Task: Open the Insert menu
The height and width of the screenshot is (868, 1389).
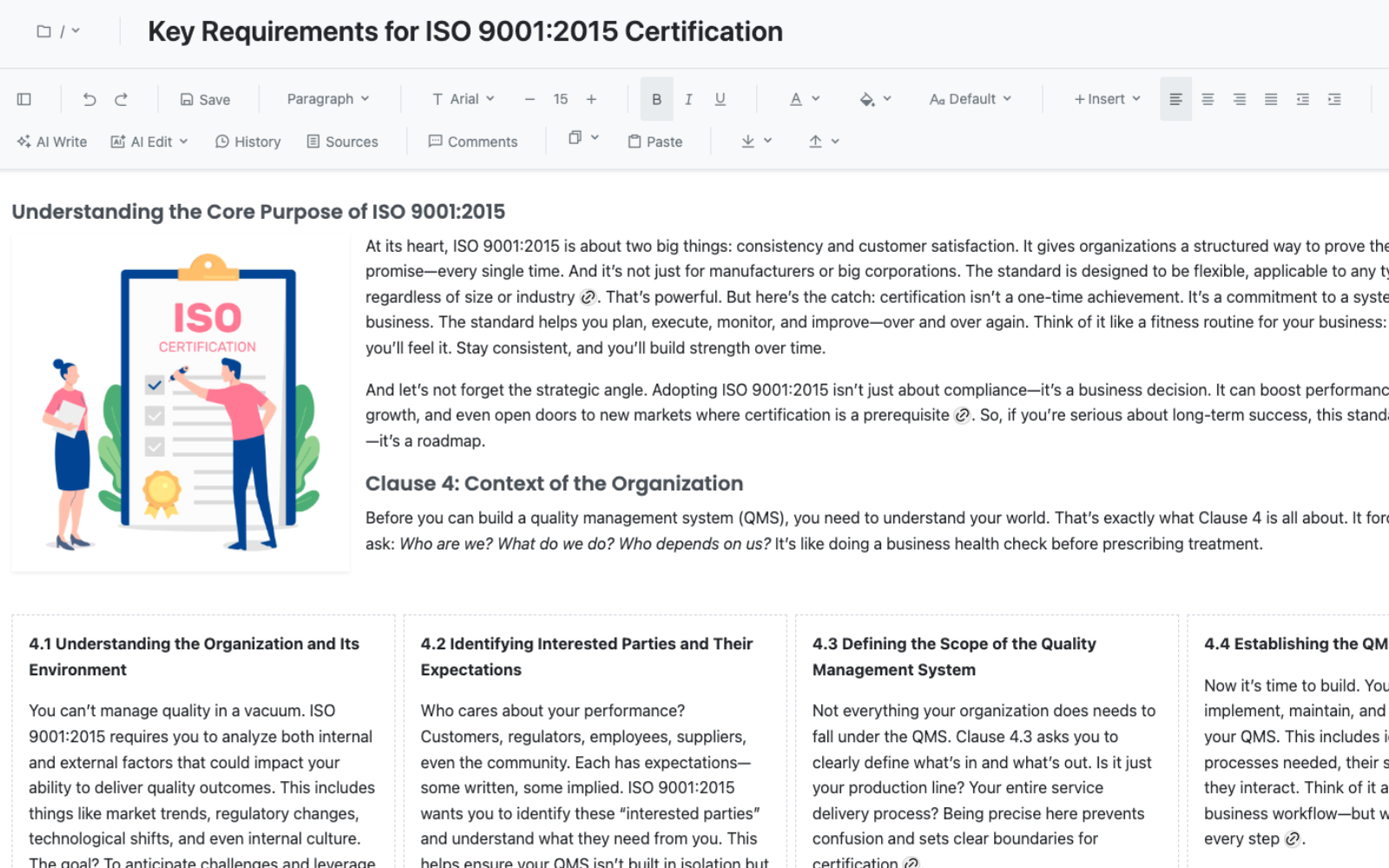Action: [1107, 99]
